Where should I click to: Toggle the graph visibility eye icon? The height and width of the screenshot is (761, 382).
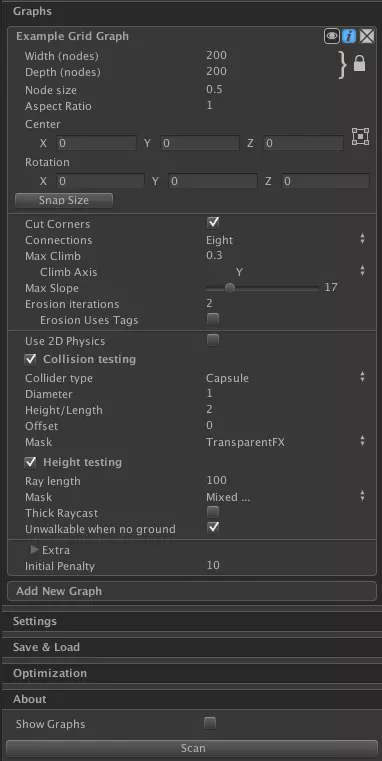332,36
